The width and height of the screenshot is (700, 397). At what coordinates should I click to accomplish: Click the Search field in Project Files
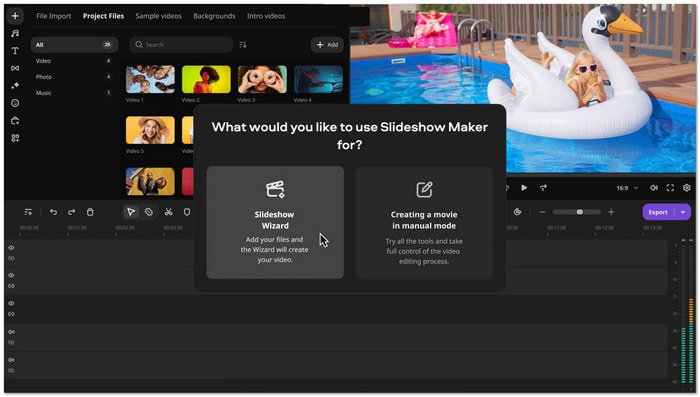click(181, 45)
